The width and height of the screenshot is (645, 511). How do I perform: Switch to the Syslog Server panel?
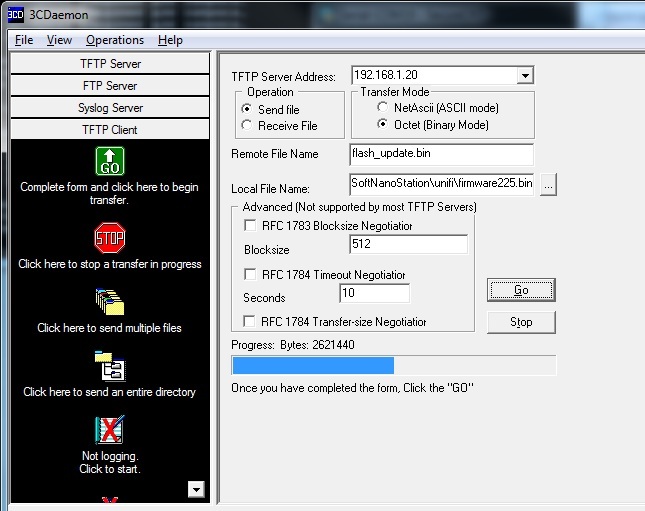pyautogui.click(x=110, y=108)
